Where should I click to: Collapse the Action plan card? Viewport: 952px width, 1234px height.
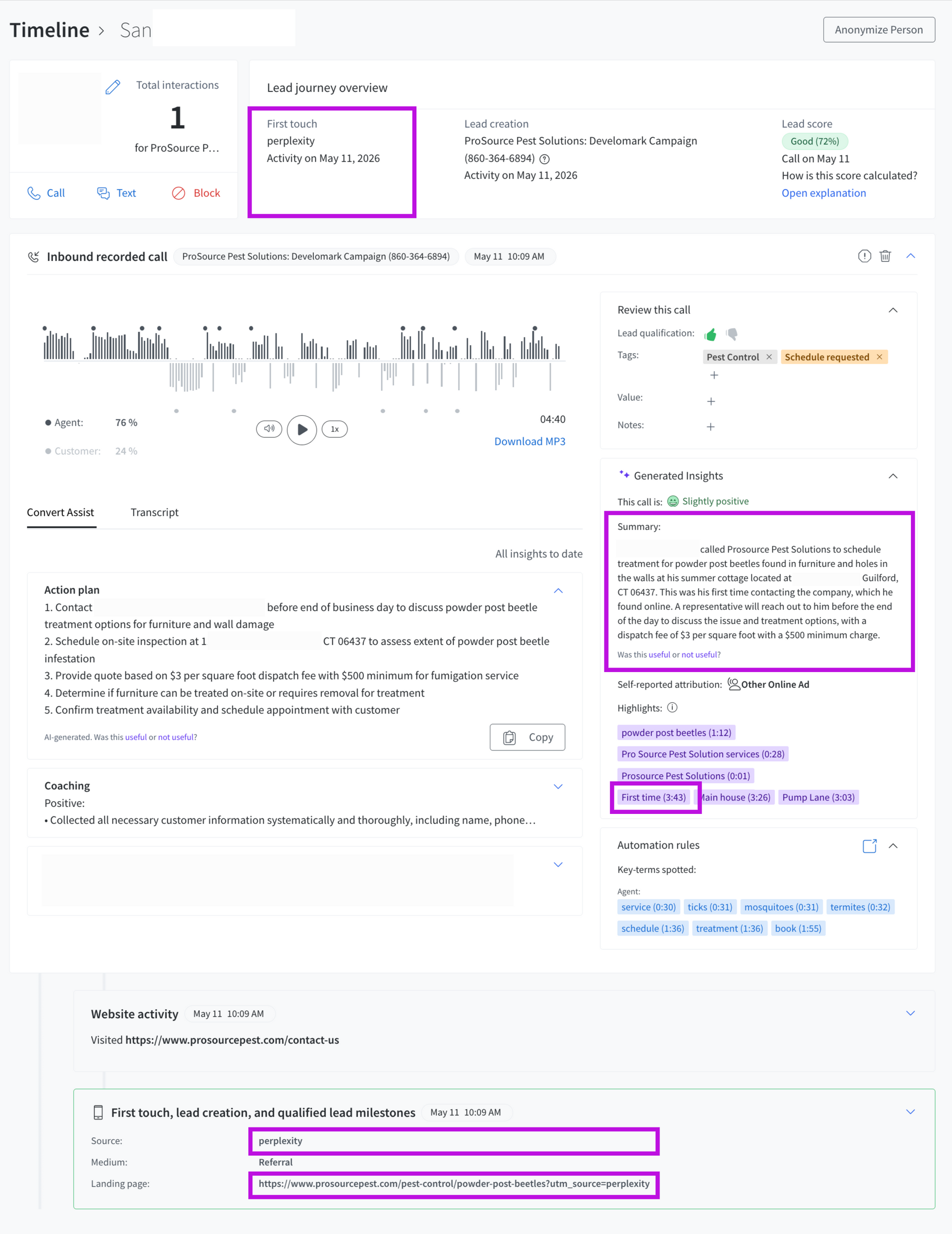coord(558,590)
